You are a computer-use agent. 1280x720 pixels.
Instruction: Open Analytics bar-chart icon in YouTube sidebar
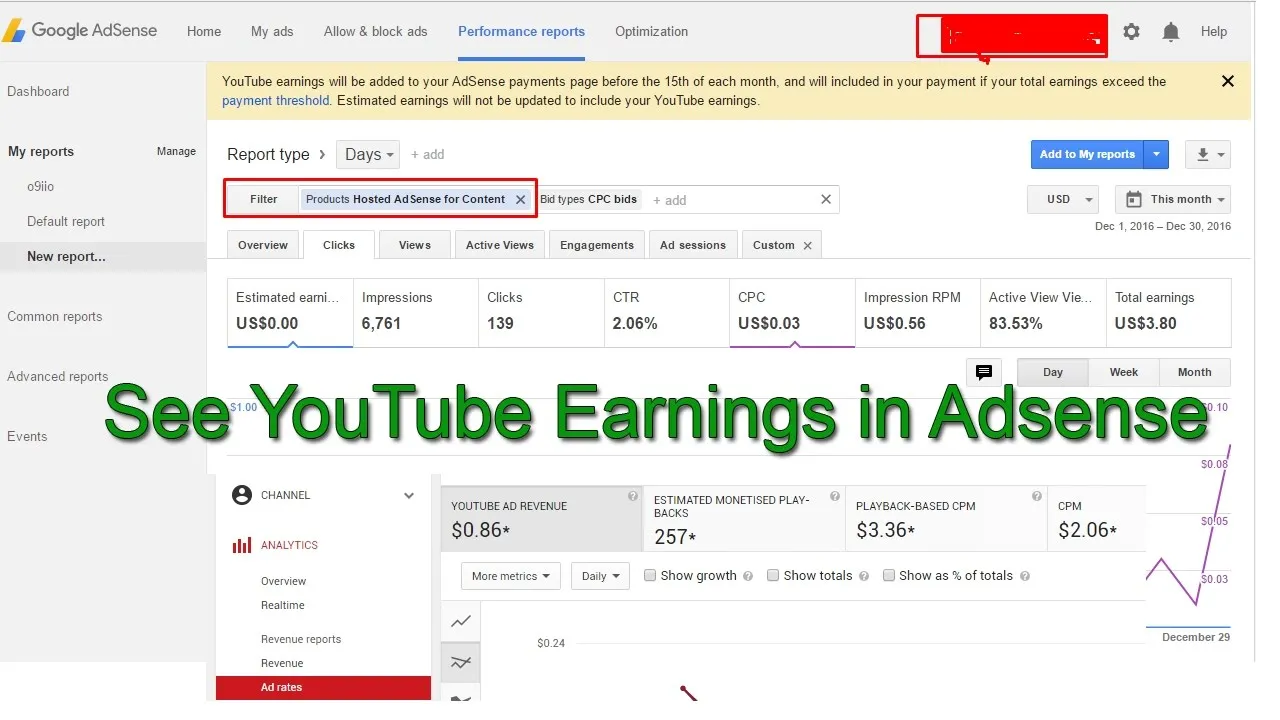(x=244, y=545)
